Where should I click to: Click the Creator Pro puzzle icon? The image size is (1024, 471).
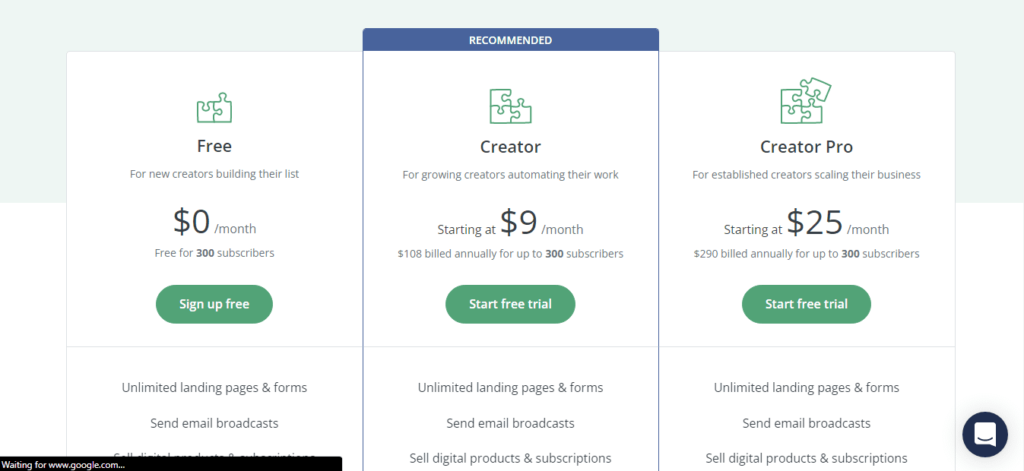pos(806,101)
